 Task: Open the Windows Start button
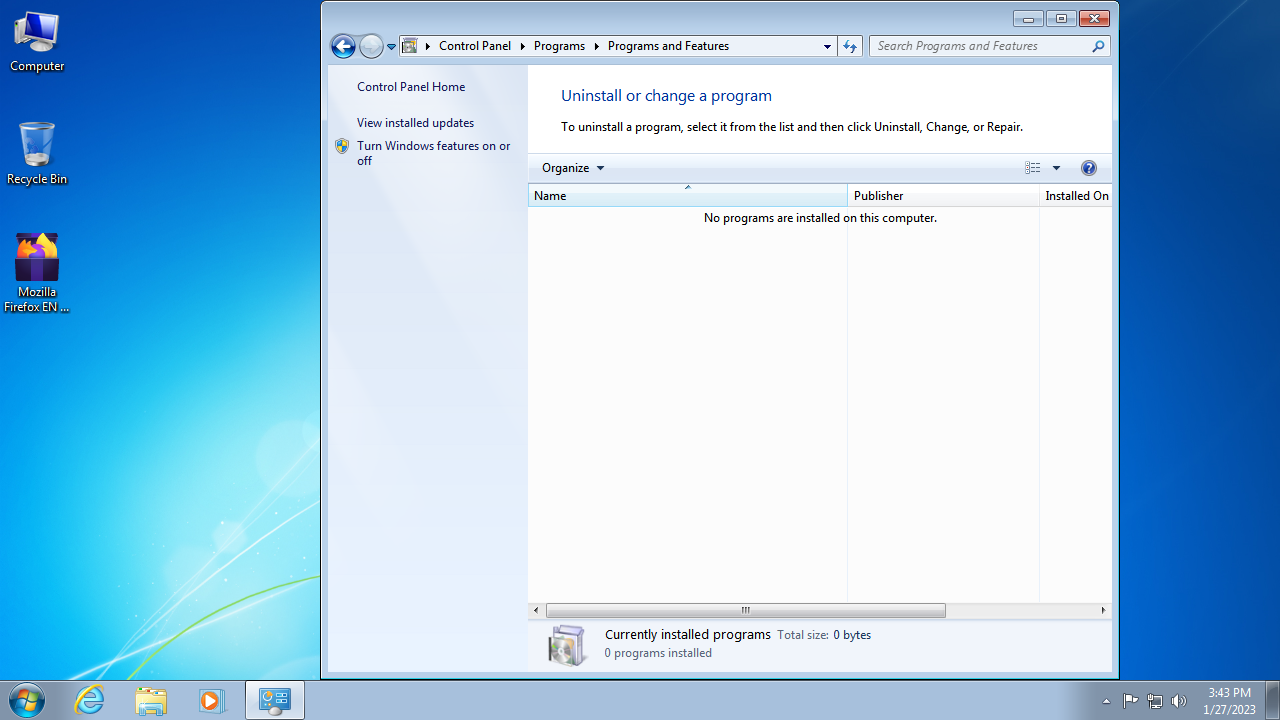26,700
